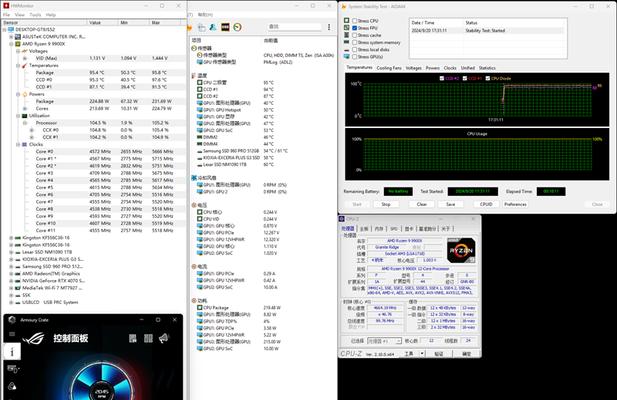Screen dimensions: 617x400
Task: Select the info sidebar icon in Armoury Crate
Action: (x=12, y=351)
